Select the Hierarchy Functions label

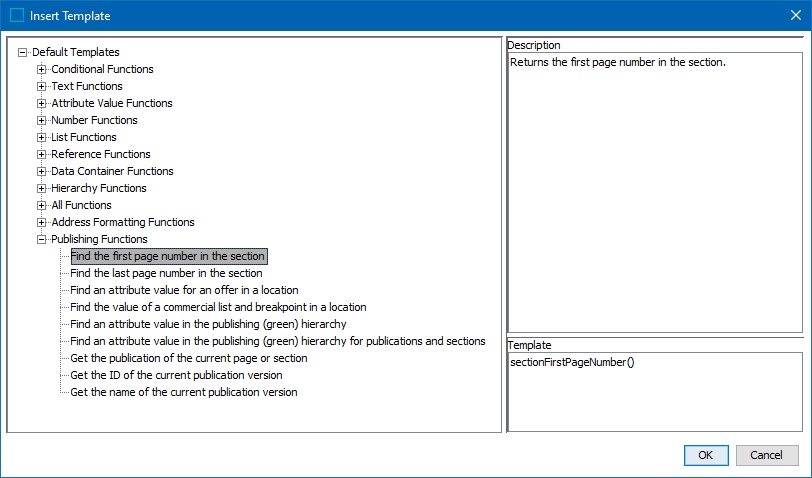(x=98, y=189)
